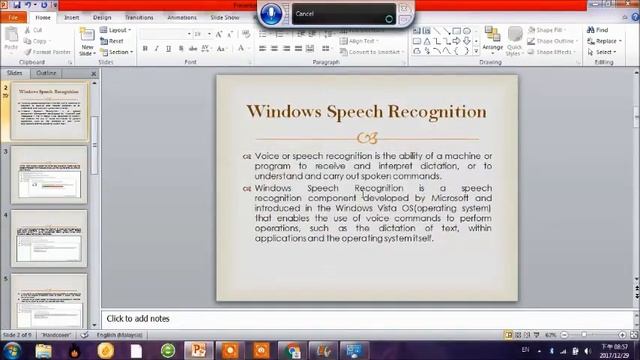The image size is (640, 360).
Task: Click the Paste button in Clipboard
Action: [11, 39]
